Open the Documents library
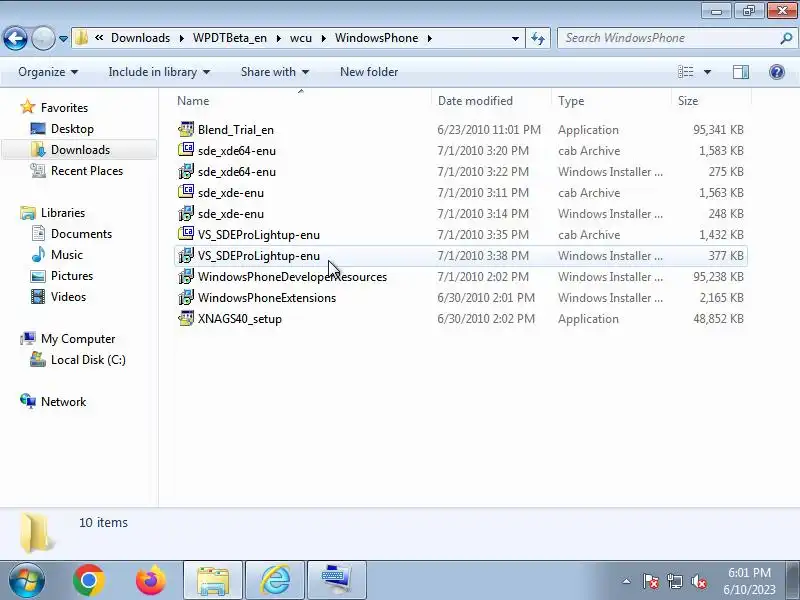This screenshot has width=800, height=600. [81, 234]
